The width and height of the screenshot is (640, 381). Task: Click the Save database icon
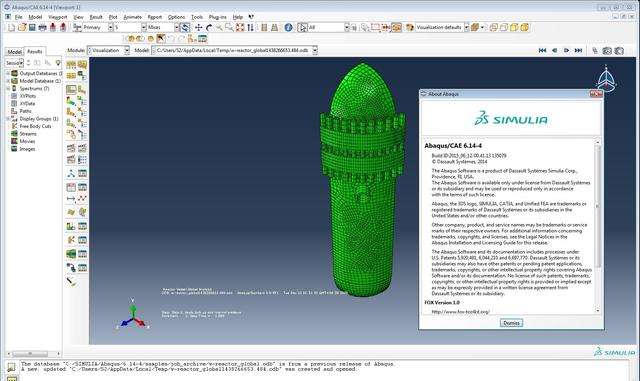(x=32, y=27)
